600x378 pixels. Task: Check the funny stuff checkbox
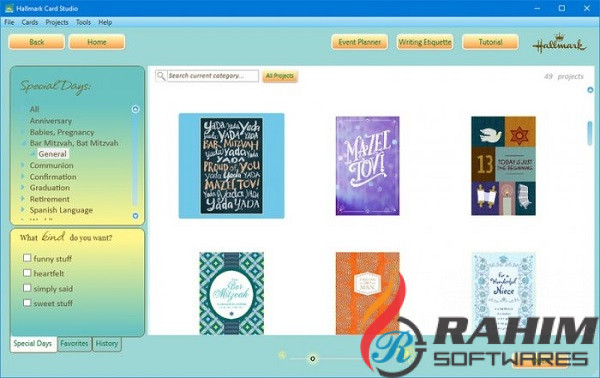(x=27, y=258)
